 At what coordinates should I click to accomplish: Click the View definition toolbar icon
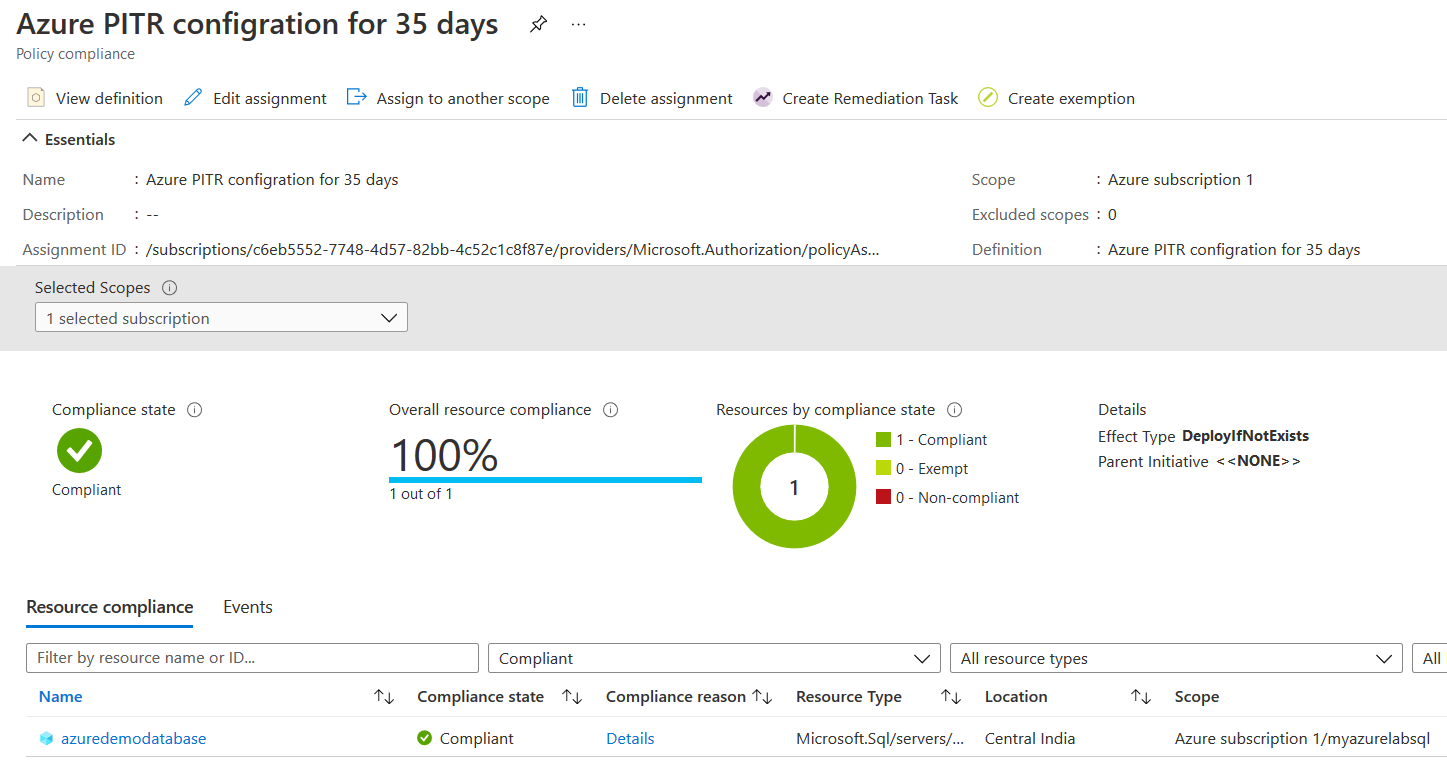tap(36, 98)
